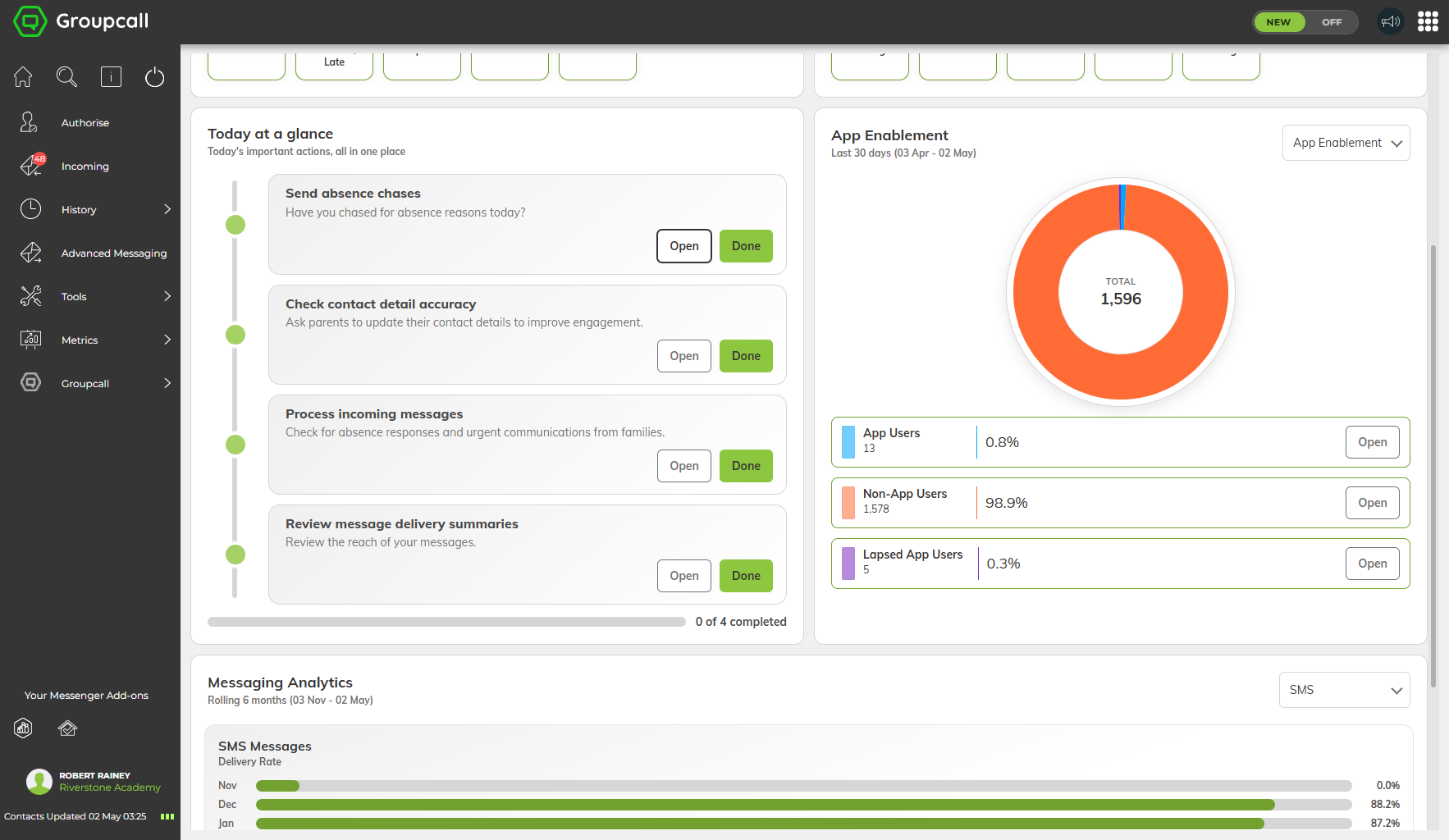Open Process incoming messages task

(x=684, y=466)
